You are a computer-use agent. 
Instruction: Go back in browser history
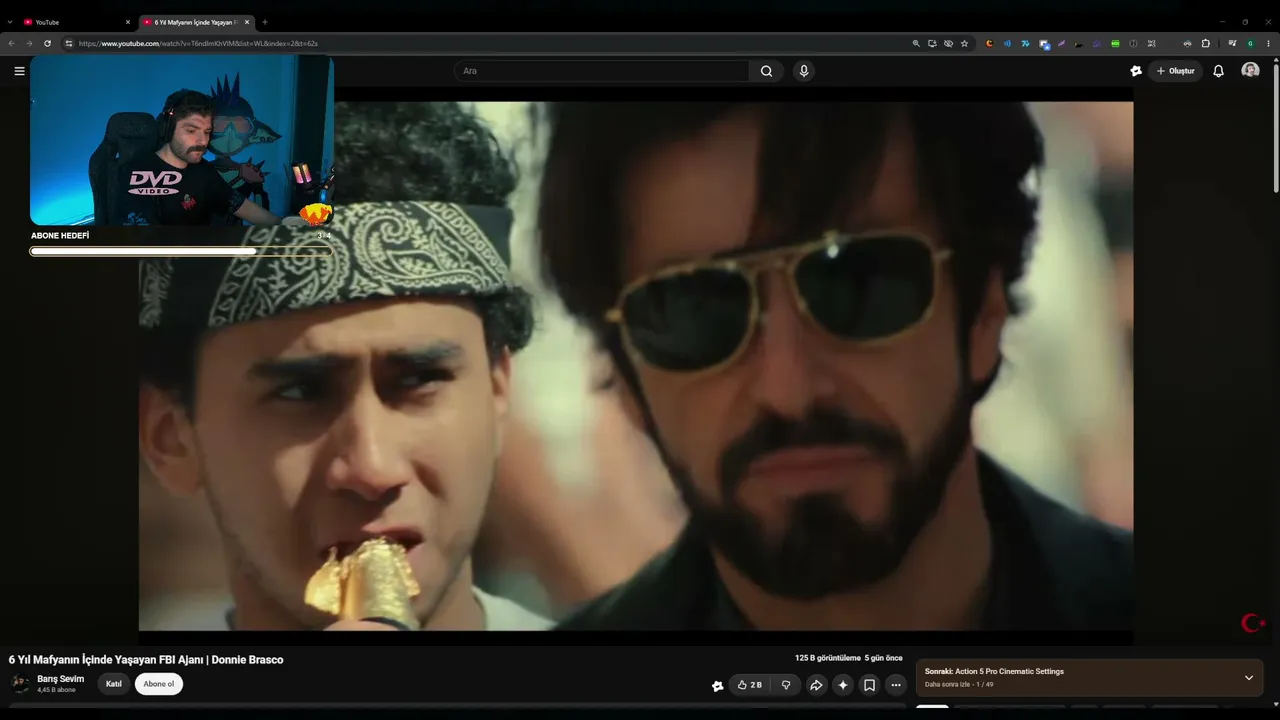11,43
